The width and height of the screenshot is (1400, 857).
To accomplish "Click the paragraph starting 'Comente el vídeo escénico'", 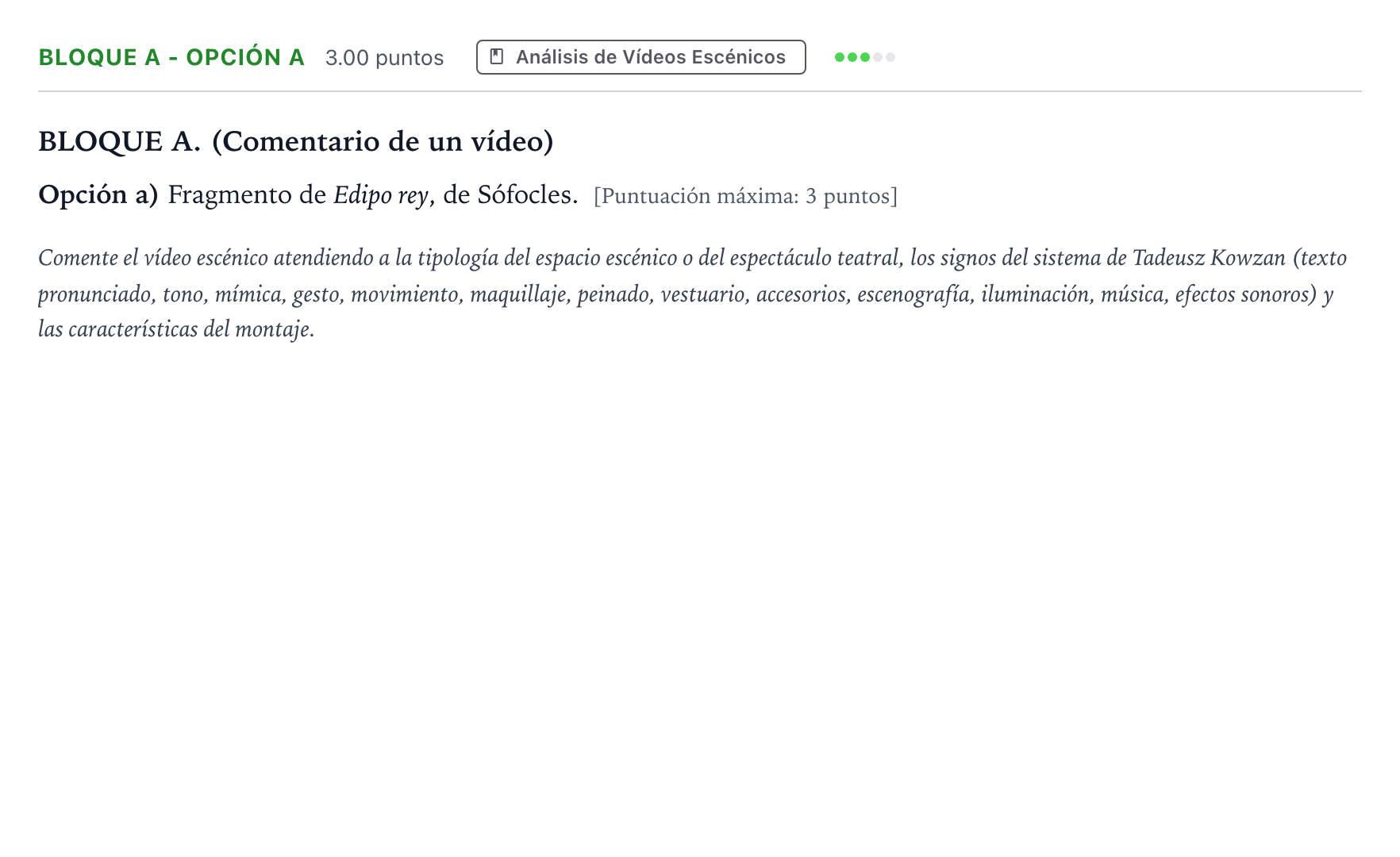I will point(692,293).
